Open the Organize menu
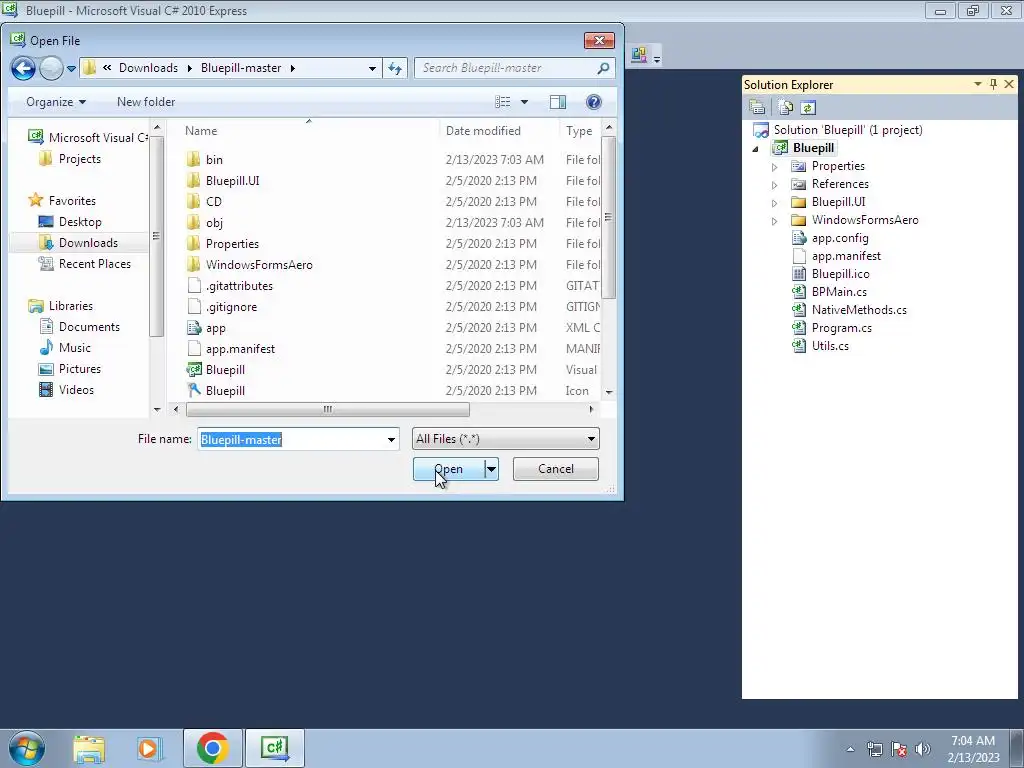The width and height of the screenshot is (1024, 768). (56, 102)
